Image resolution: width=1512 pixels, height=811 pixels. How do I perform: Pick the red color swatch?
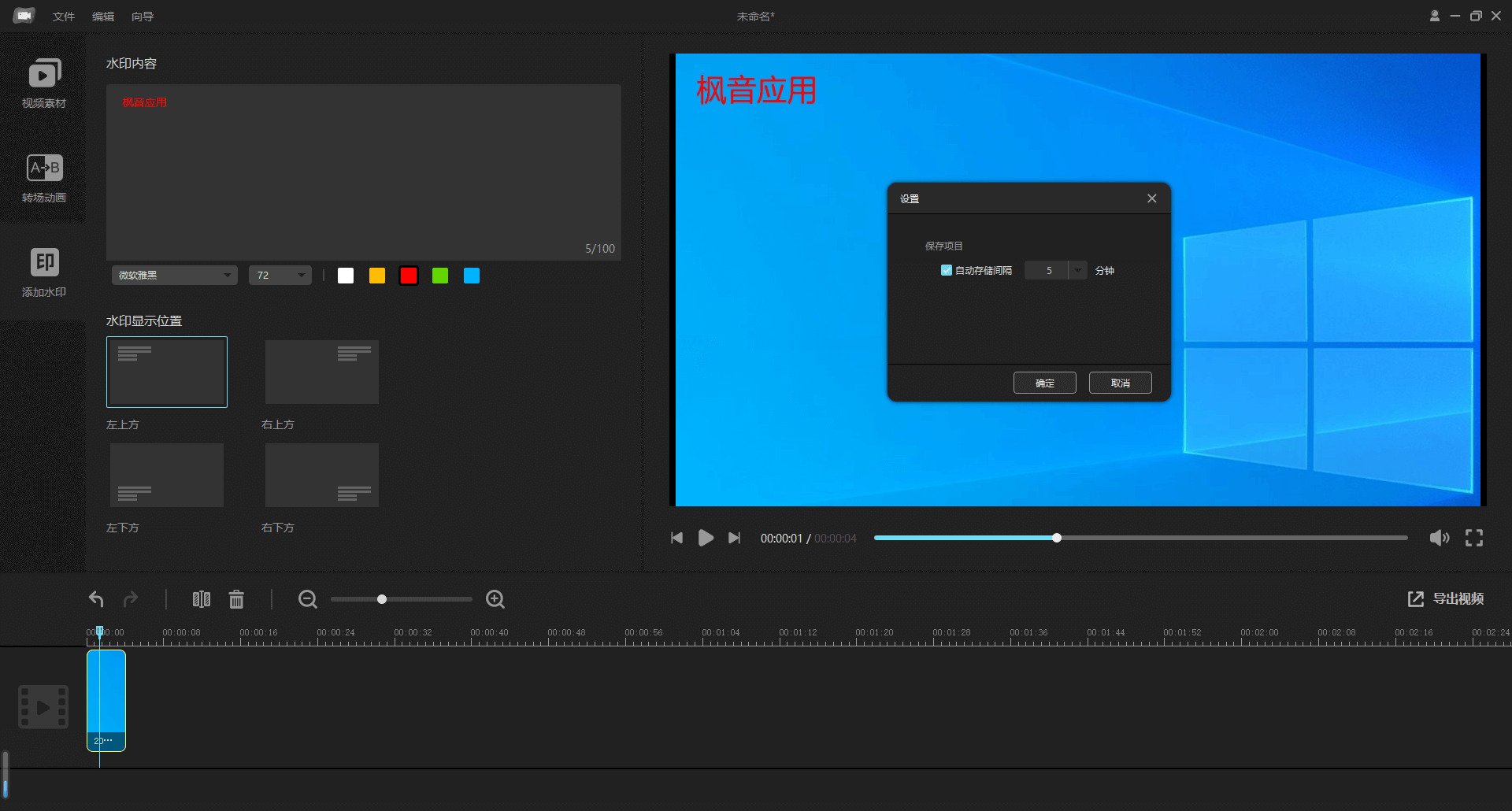[x=409, y=276]
